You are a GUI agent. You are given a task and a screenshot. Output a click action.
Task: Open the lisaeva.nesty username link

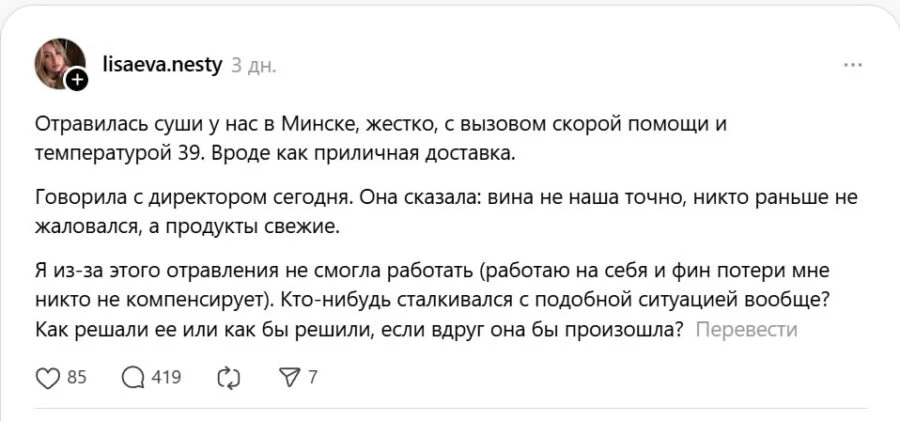tap(162, 65)
